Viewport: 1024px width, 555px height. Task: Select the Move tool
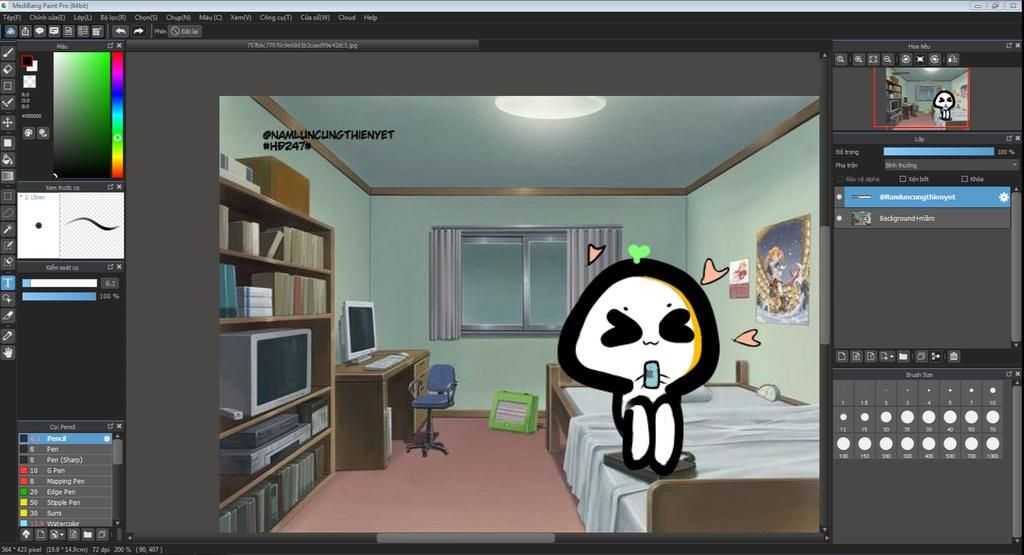pyautogui.click(x=8, y=122)
